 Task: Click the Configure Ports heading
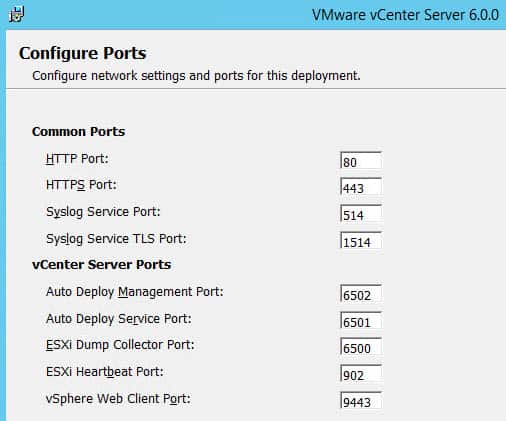coord(83,53)
